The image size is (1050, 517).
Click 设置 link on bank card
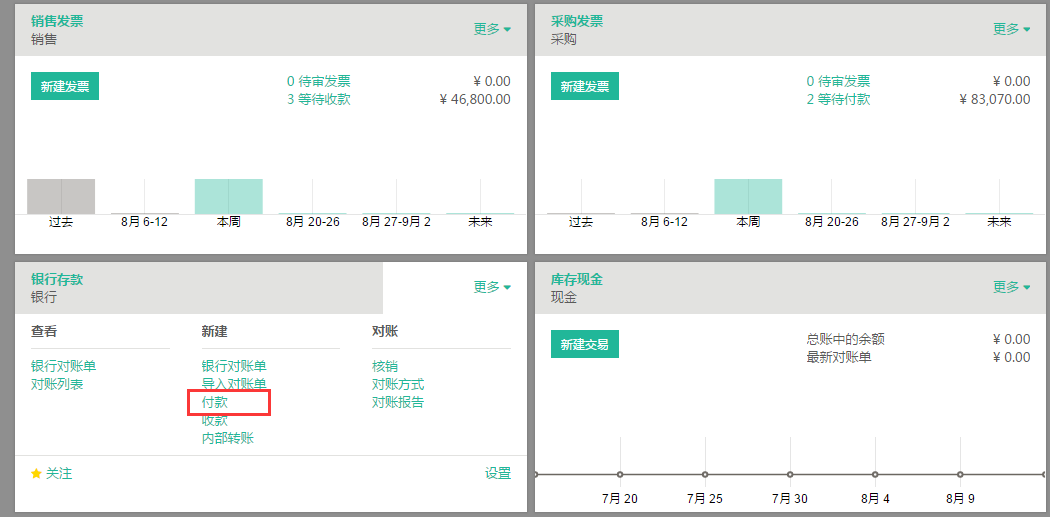pyautogui.click(x=498, y=473)
